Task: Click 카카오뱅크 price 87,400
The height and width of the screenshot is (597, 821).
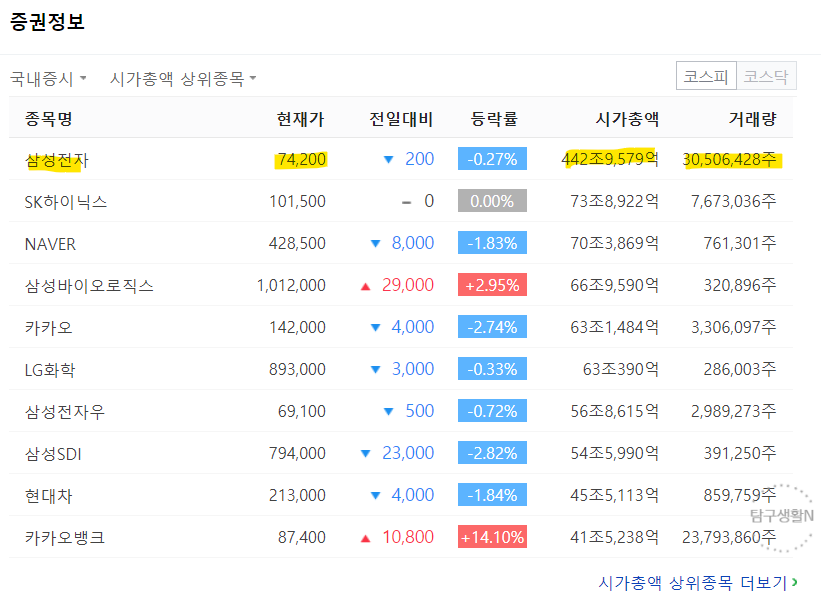Action: pyautogui.click(x=302, y=537)
